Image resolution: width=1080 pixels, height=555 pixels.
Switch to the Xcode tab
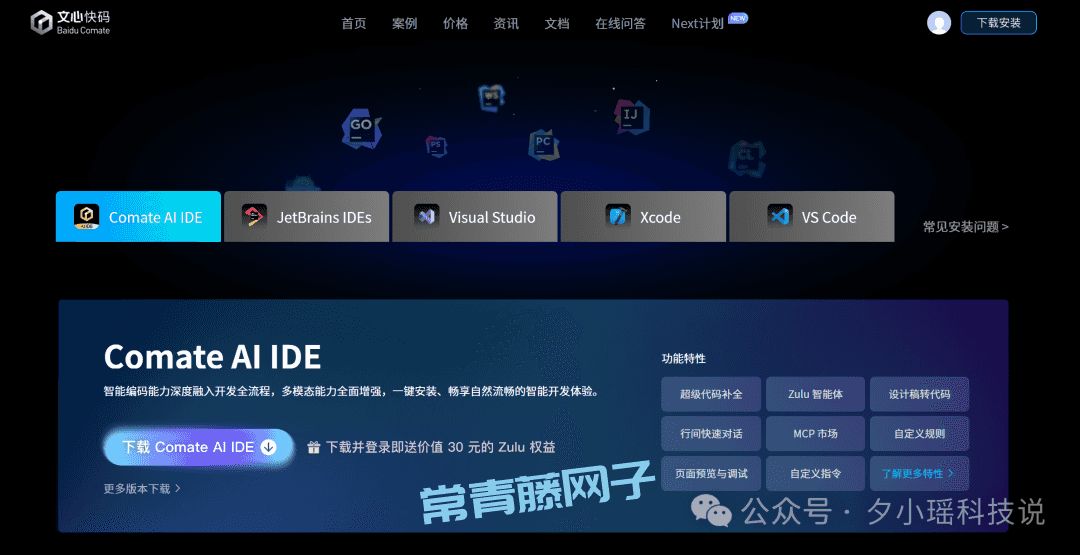pos(643,216)
